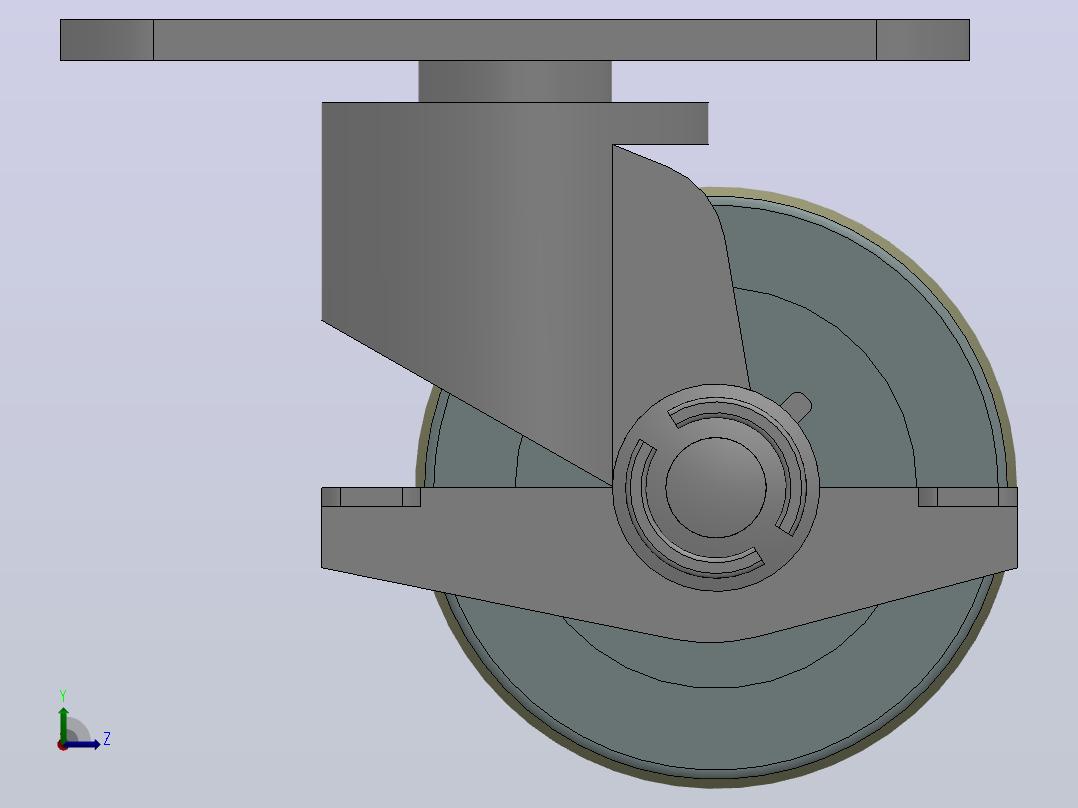Select the caster top mounting plate
Image resolution: width=1078 pixels, height=808 pixels.
515,40
